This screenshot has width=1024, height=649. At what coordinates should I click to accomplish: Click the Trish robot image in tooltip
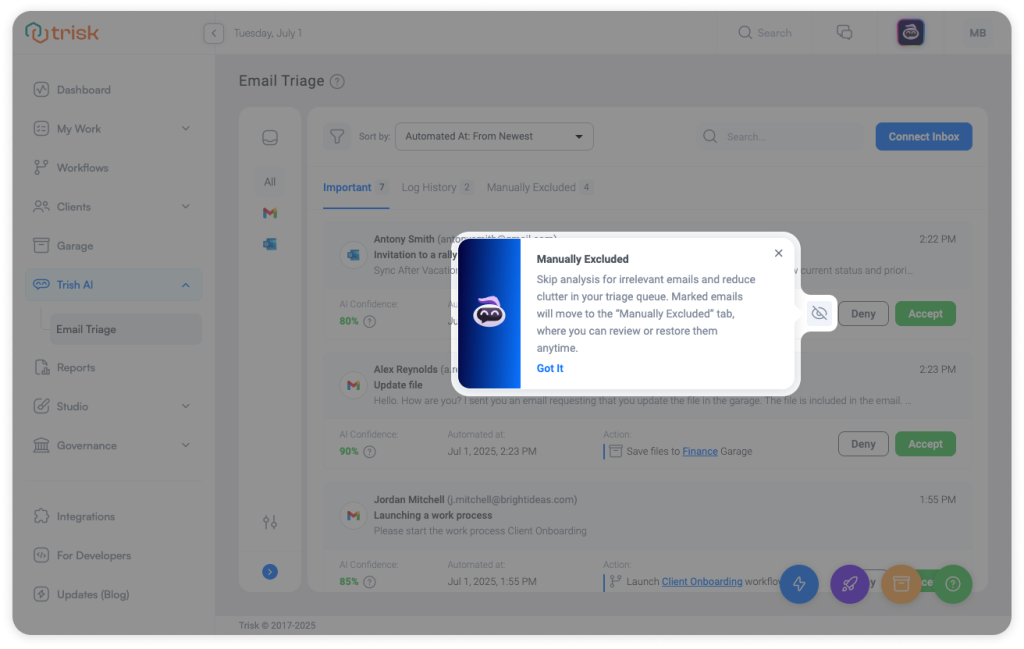pos(489,313)
